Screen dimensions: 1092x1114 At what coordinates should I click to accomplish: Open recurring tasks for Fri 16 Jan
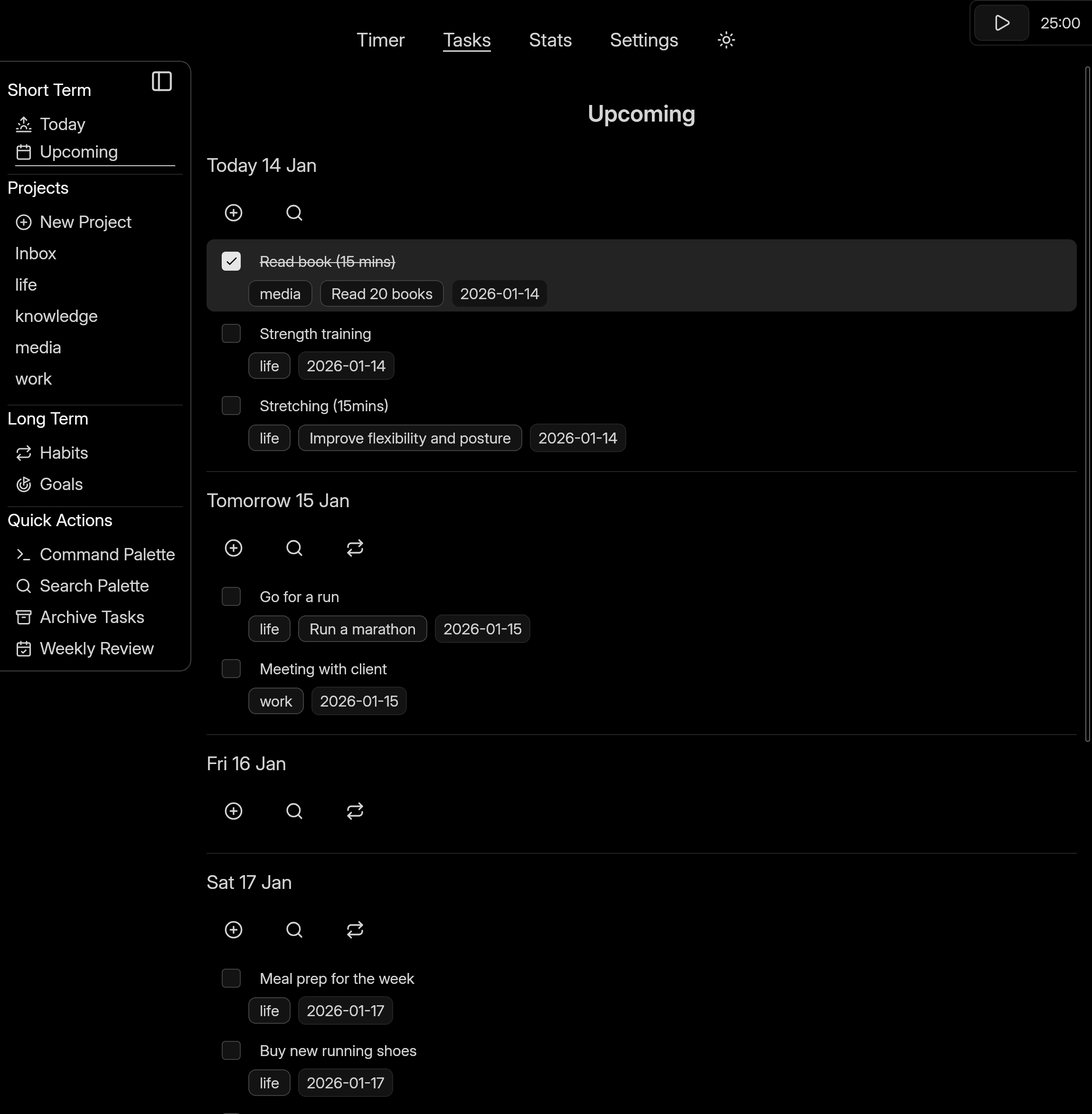click(355, 811)
